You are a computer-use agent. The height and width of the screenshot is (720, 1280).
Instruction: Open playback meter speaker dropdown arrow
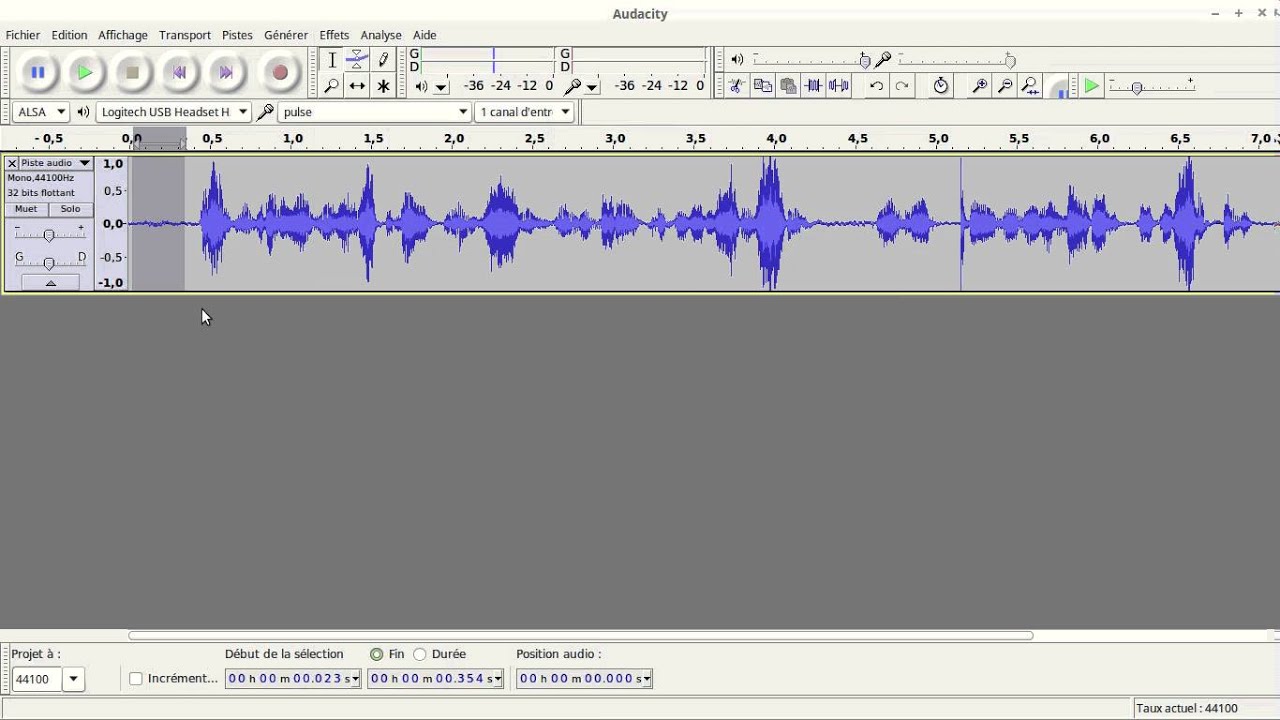[x=441, y=87]
